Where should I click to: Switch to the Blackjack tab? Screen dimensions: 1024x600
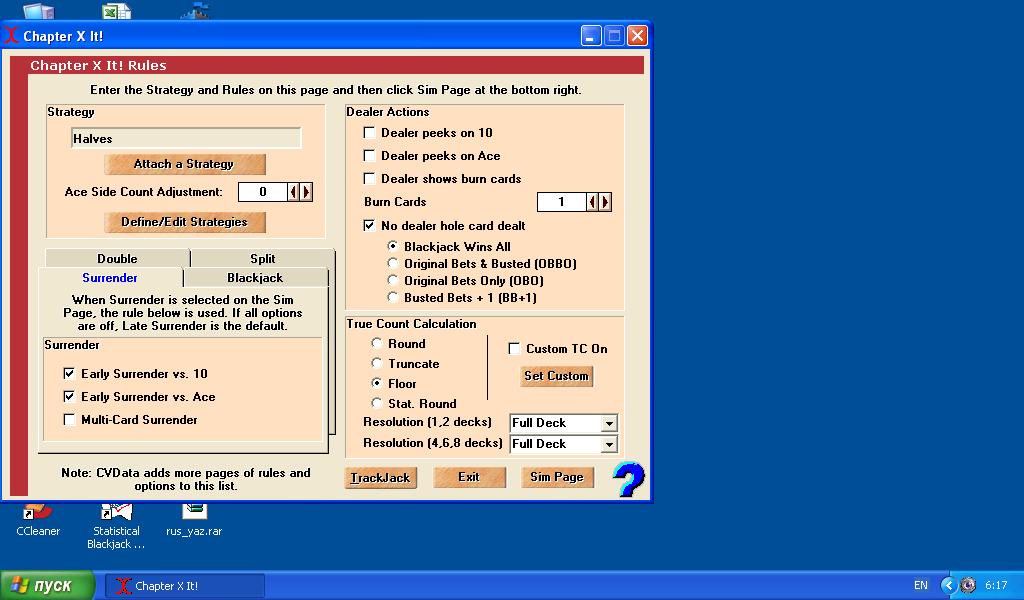pos(255,278)
